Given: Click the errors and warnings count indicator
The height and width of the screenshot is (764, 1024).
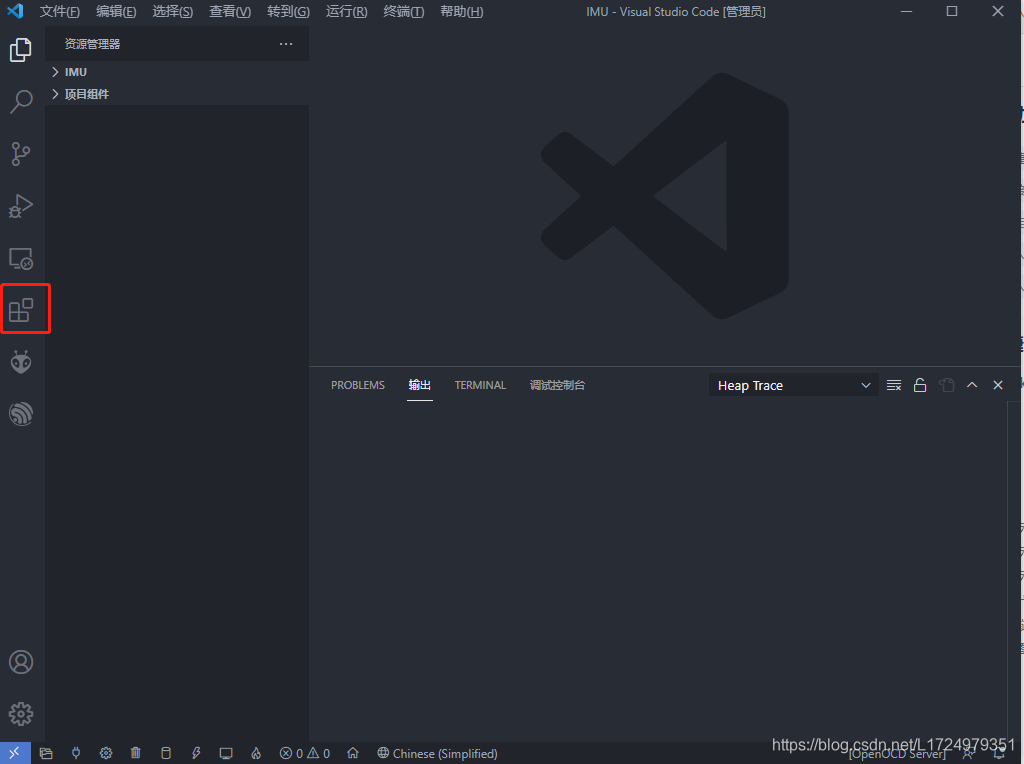Looking at the screenshot, I should pyautogui.click(x=305, y=753).
